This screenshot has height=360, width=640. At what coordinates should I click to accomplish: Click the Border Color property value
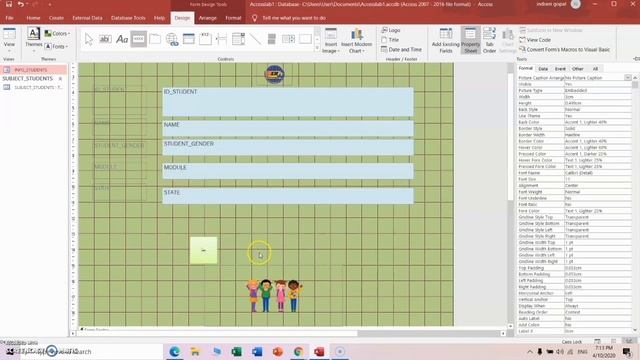point(597,141)
